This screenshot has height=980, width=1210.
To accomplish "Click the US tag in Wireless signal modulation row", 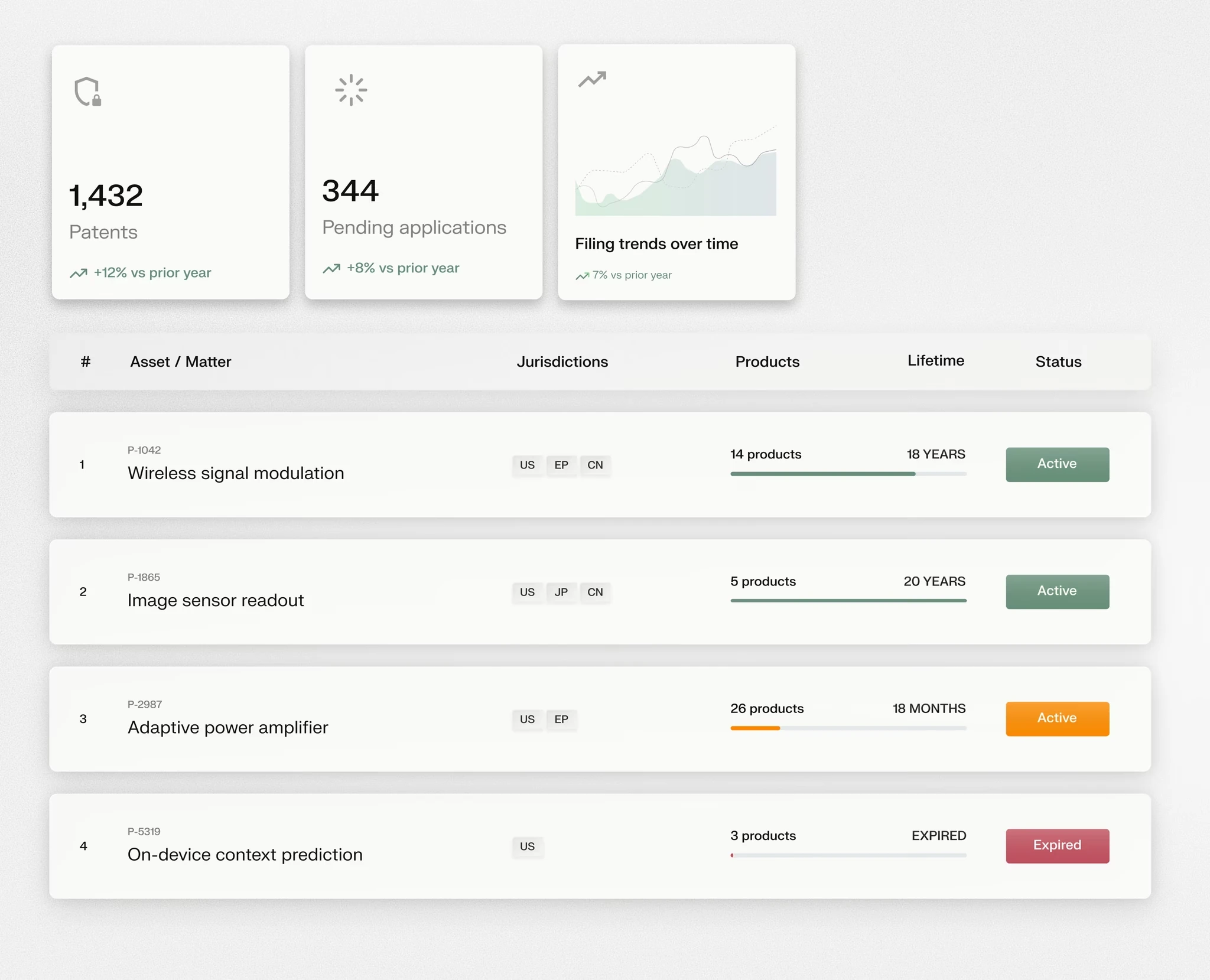I will [527, 465].
